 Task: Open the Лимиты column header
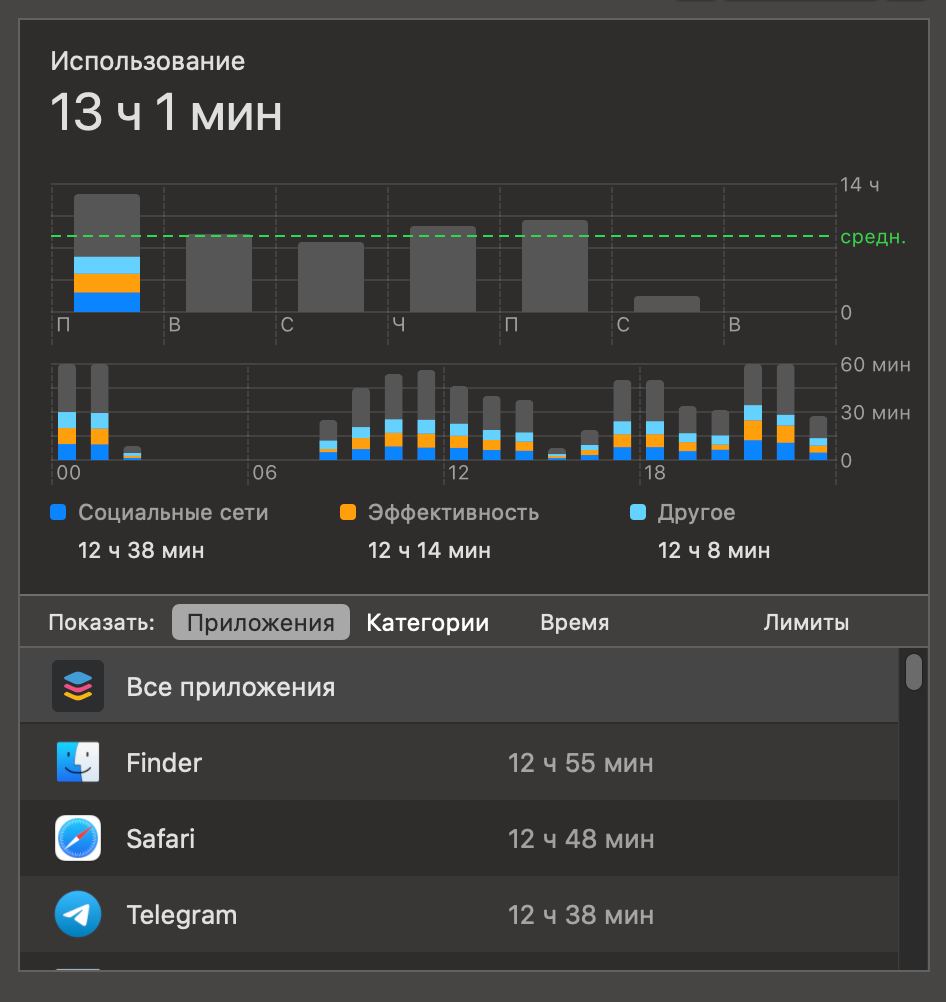pyautogui.click(x=806, y=622)
